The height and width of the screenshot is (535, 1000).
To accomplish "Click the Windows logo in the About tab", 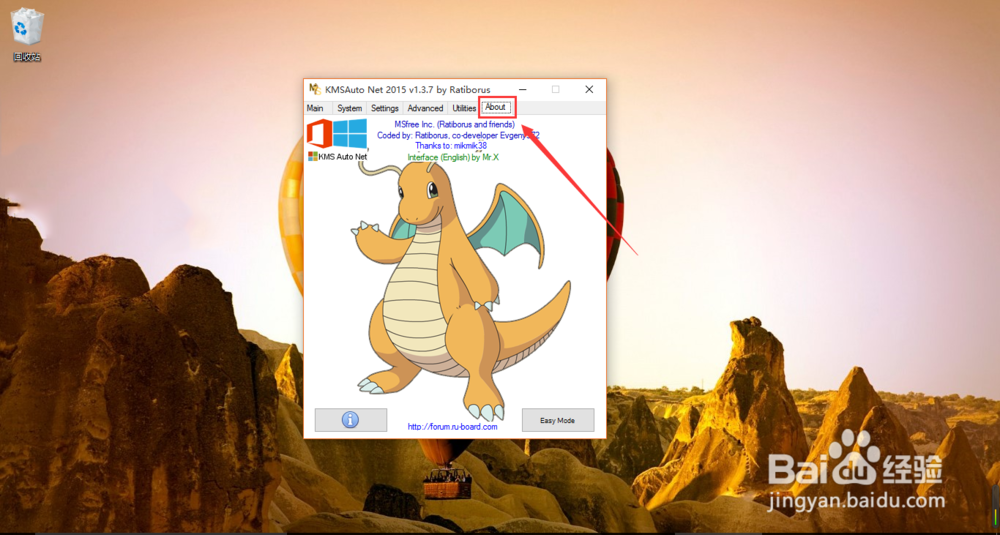I will click(350, 133).
